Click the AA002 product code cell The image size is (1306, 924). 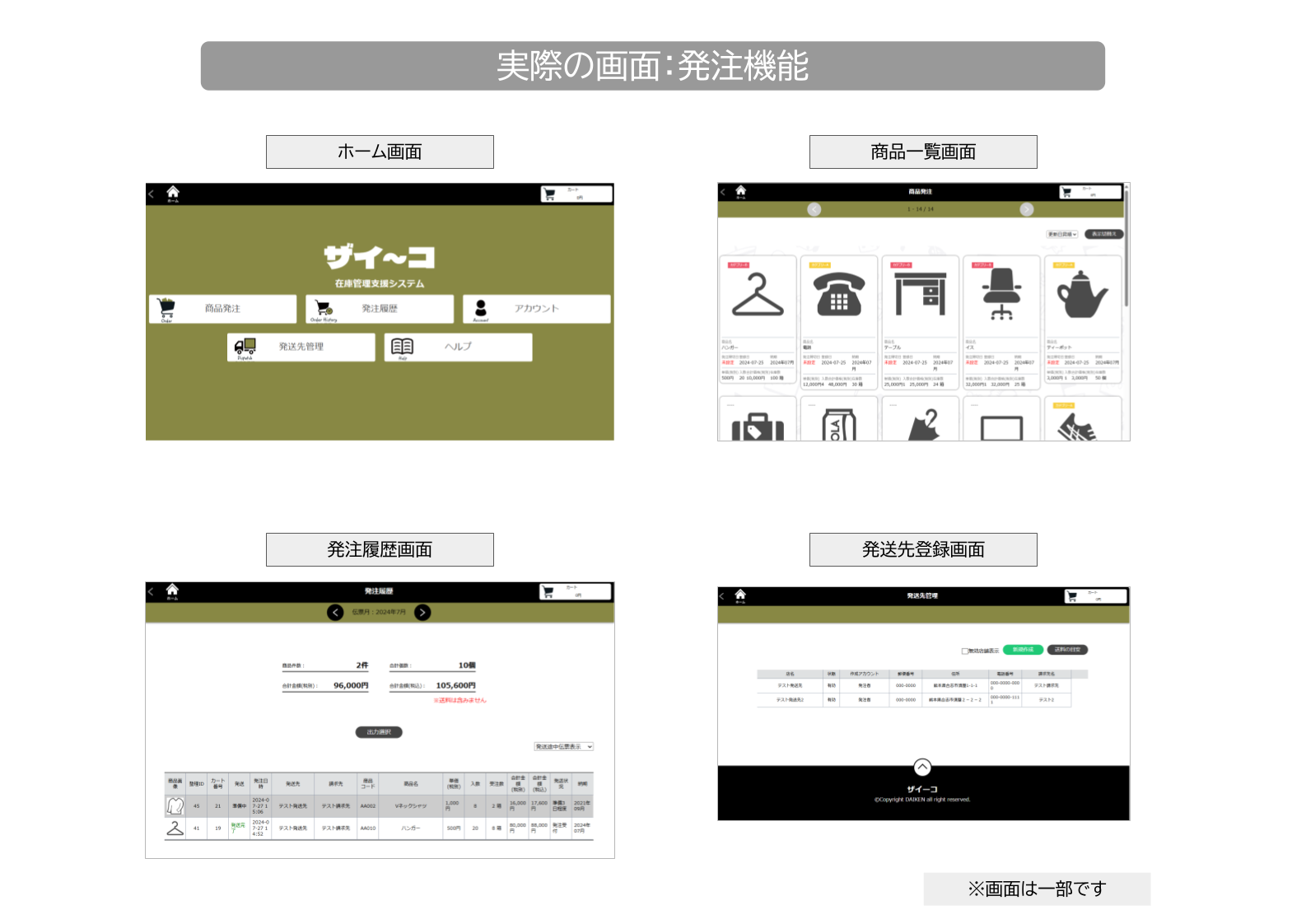(368, 806)
